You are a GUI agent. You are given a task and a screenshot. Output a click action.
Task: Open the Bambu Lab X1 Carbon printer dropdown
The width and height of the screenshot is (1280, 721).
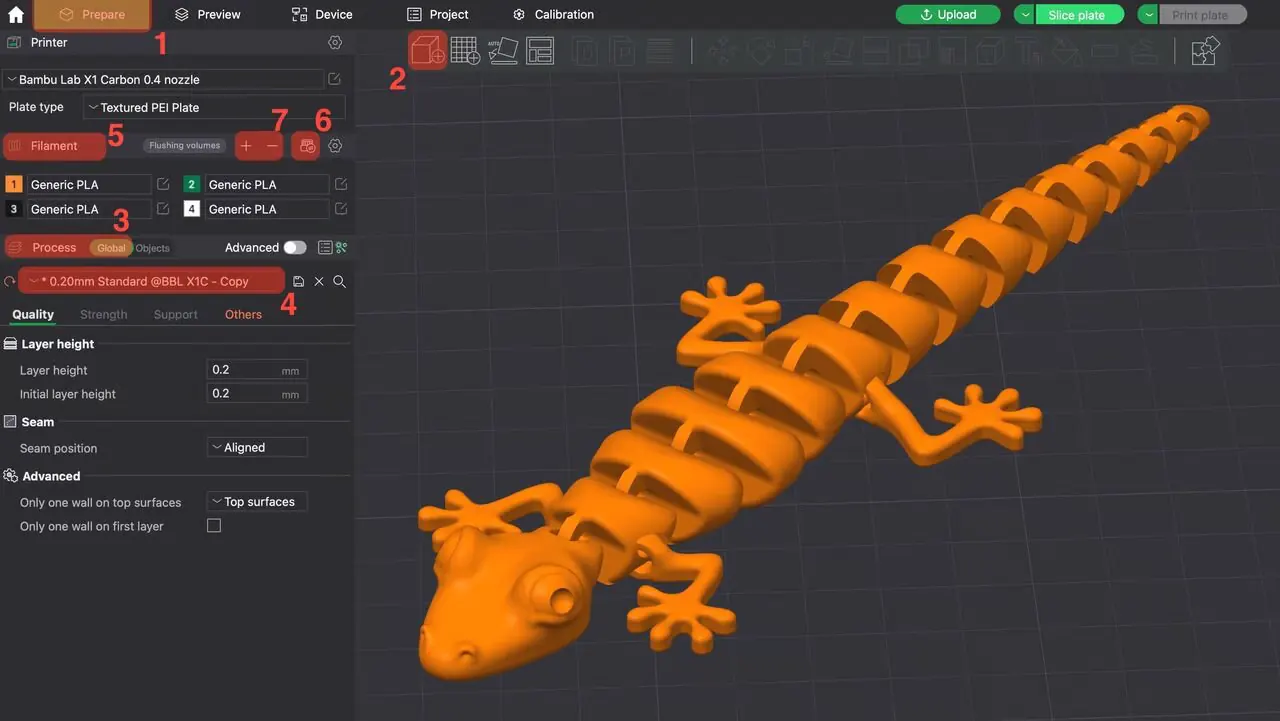163,79
